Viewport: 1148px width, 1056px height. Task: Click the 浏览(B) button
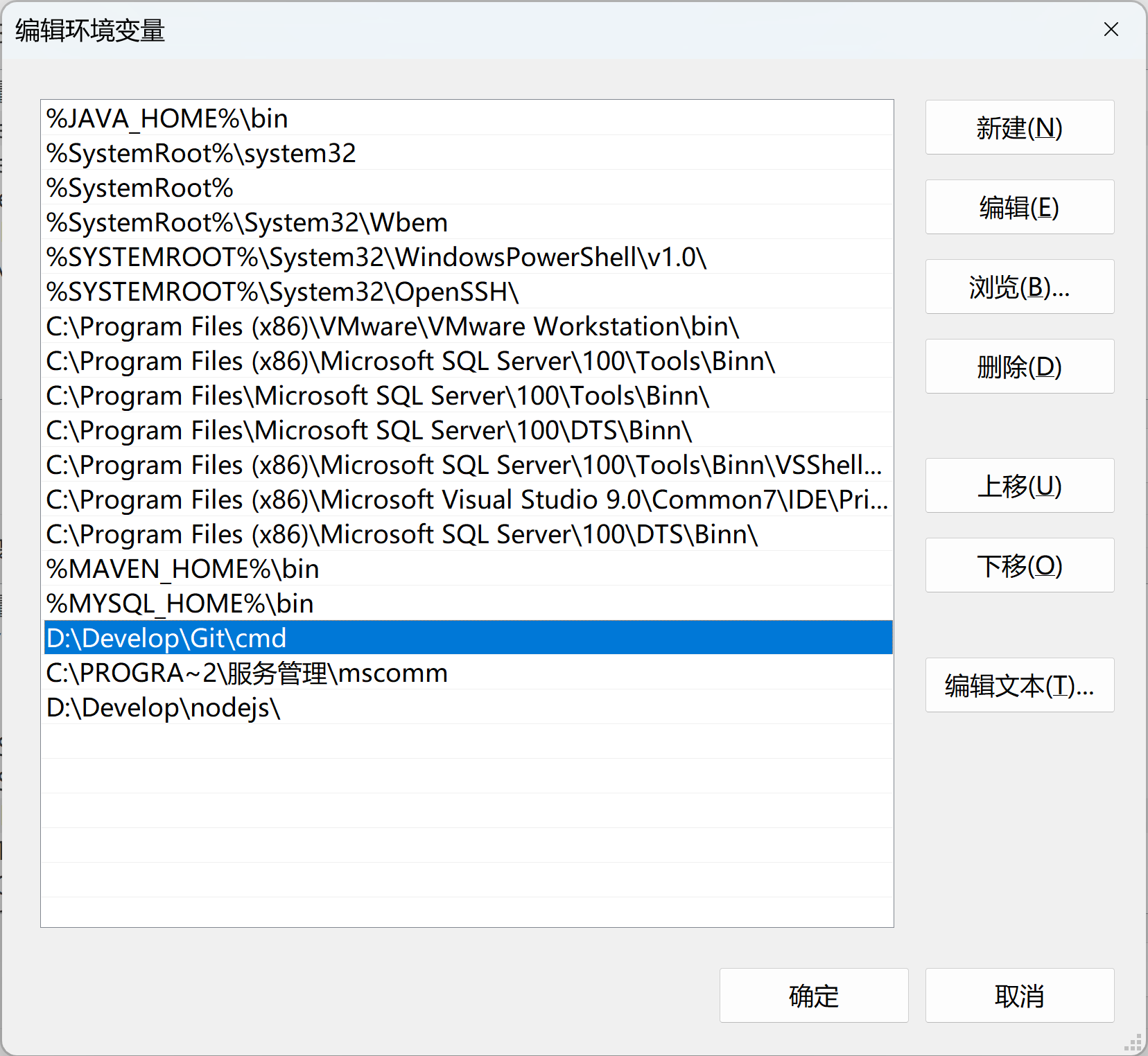(x=1019, y=287)
